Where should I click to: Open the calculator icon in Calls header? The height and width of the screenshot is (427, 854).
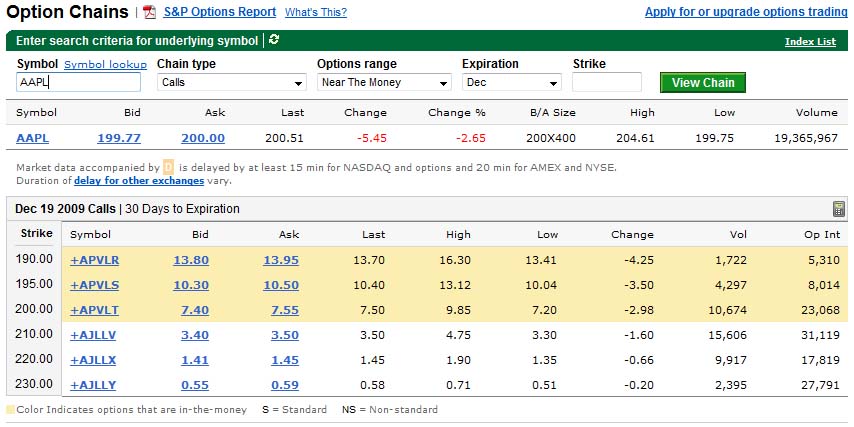[839, 209]
